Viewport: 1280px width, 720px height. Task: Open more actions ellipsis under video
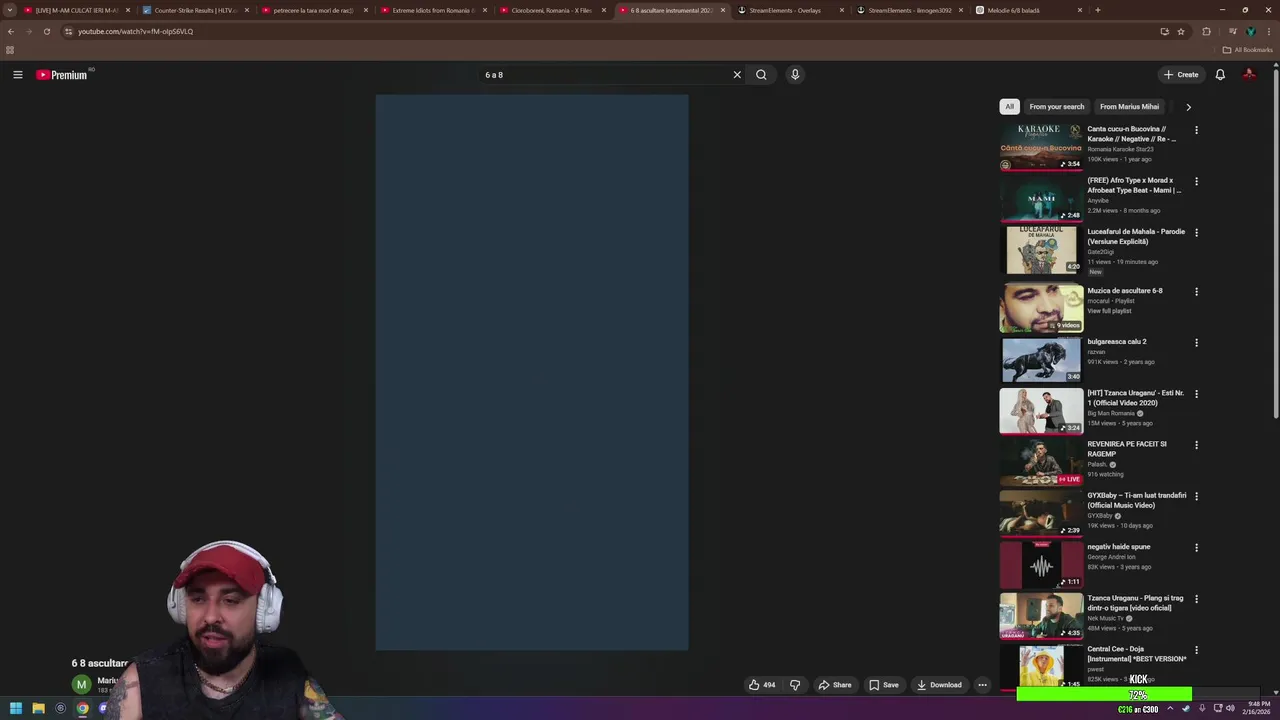982,685
